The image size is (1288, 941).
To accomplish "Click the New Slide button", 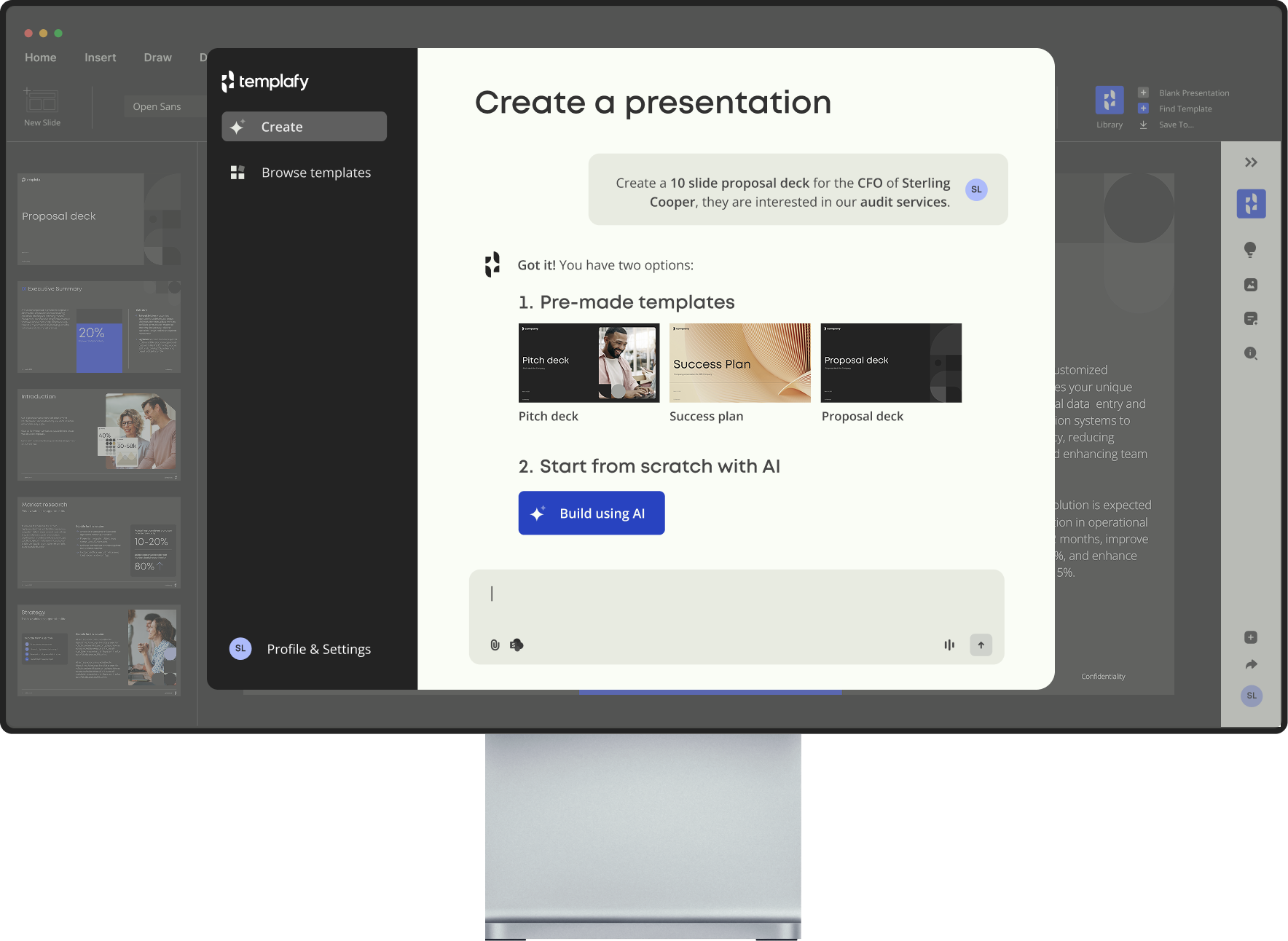I will click(42, 107).
